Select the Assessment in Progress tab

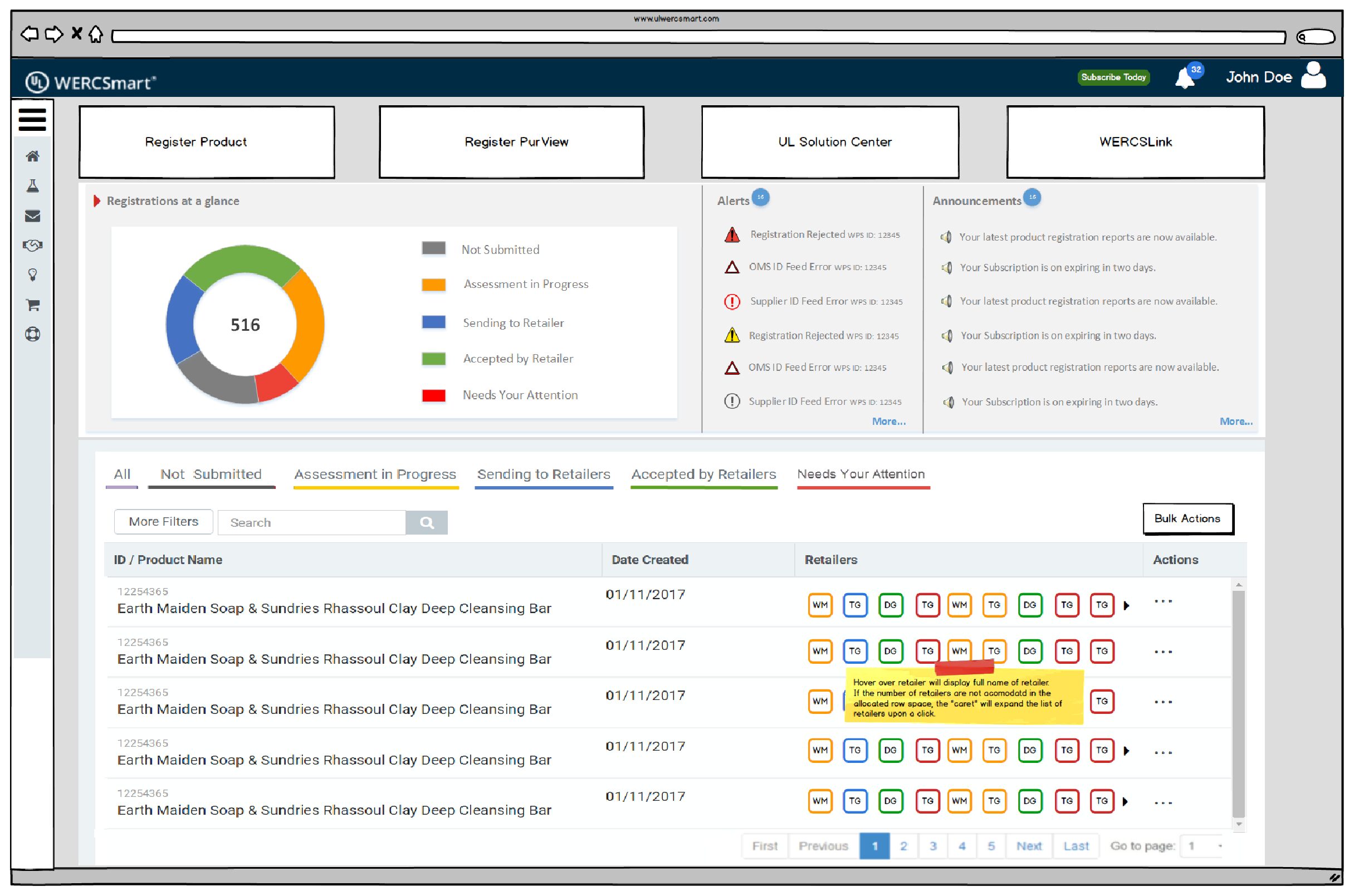point(375,474)
